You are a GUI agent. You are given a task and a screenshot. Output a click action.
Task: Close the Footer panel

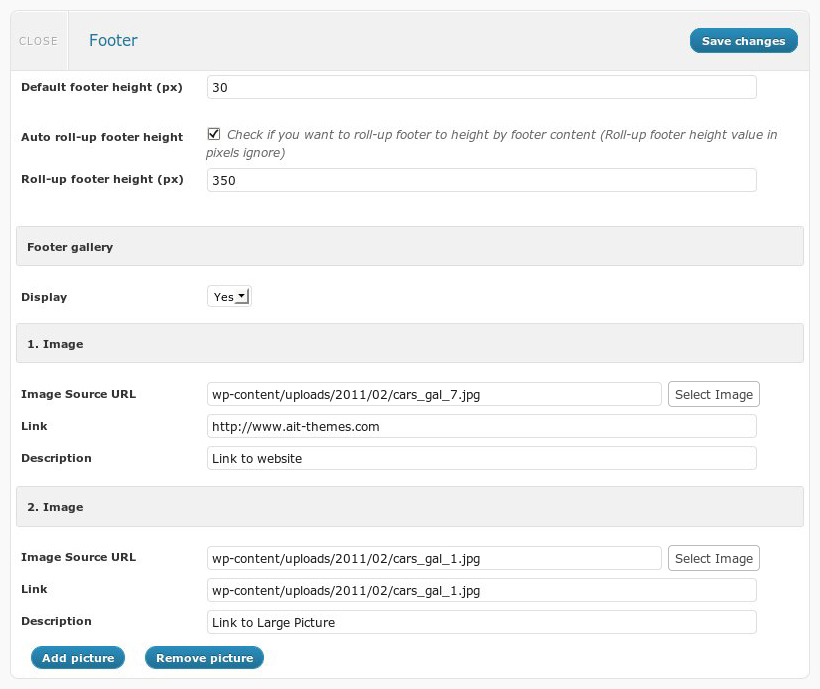[x=38, y=41]
